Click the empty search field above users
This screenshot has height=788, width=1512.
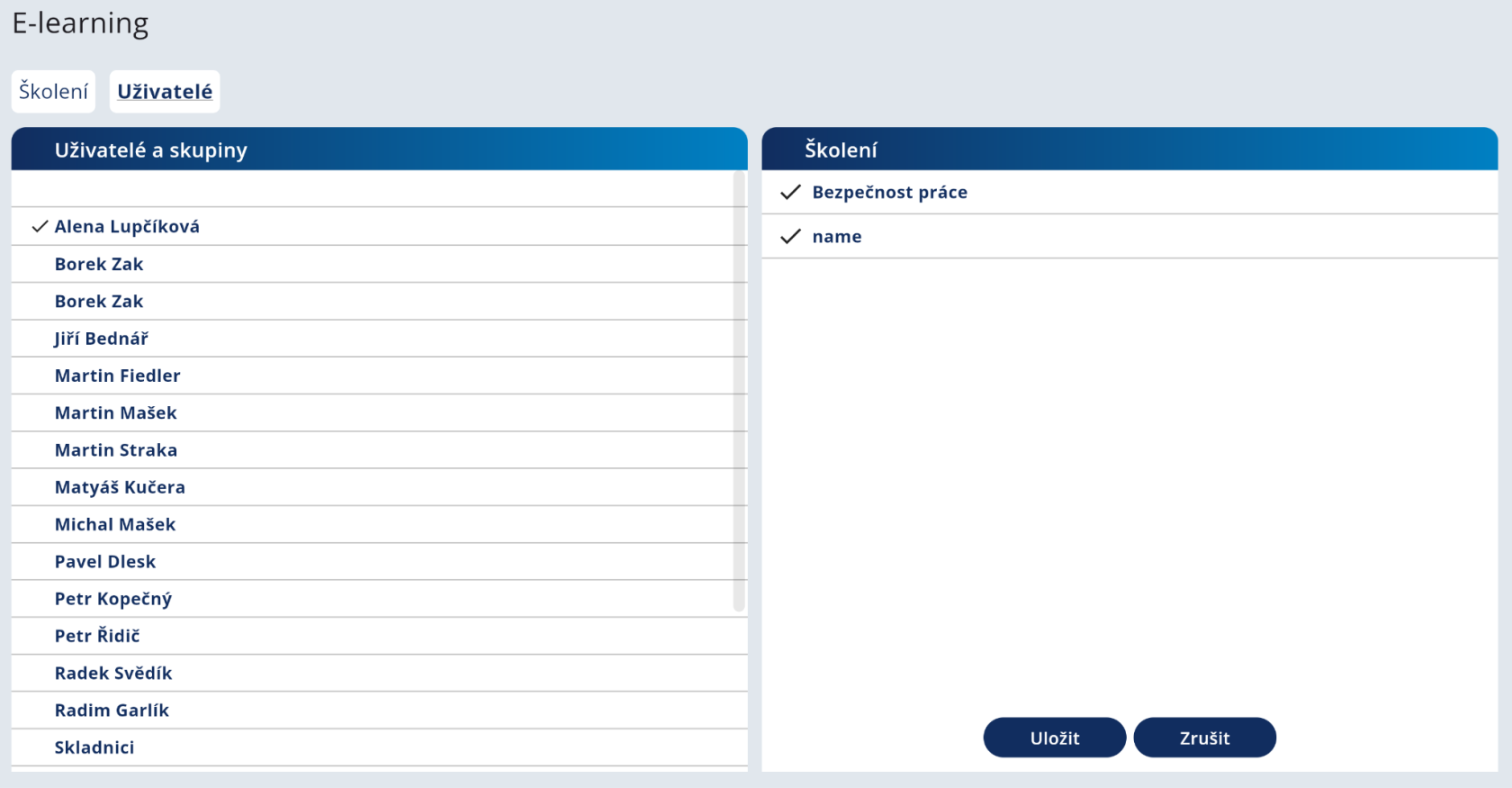coord(371,189)
